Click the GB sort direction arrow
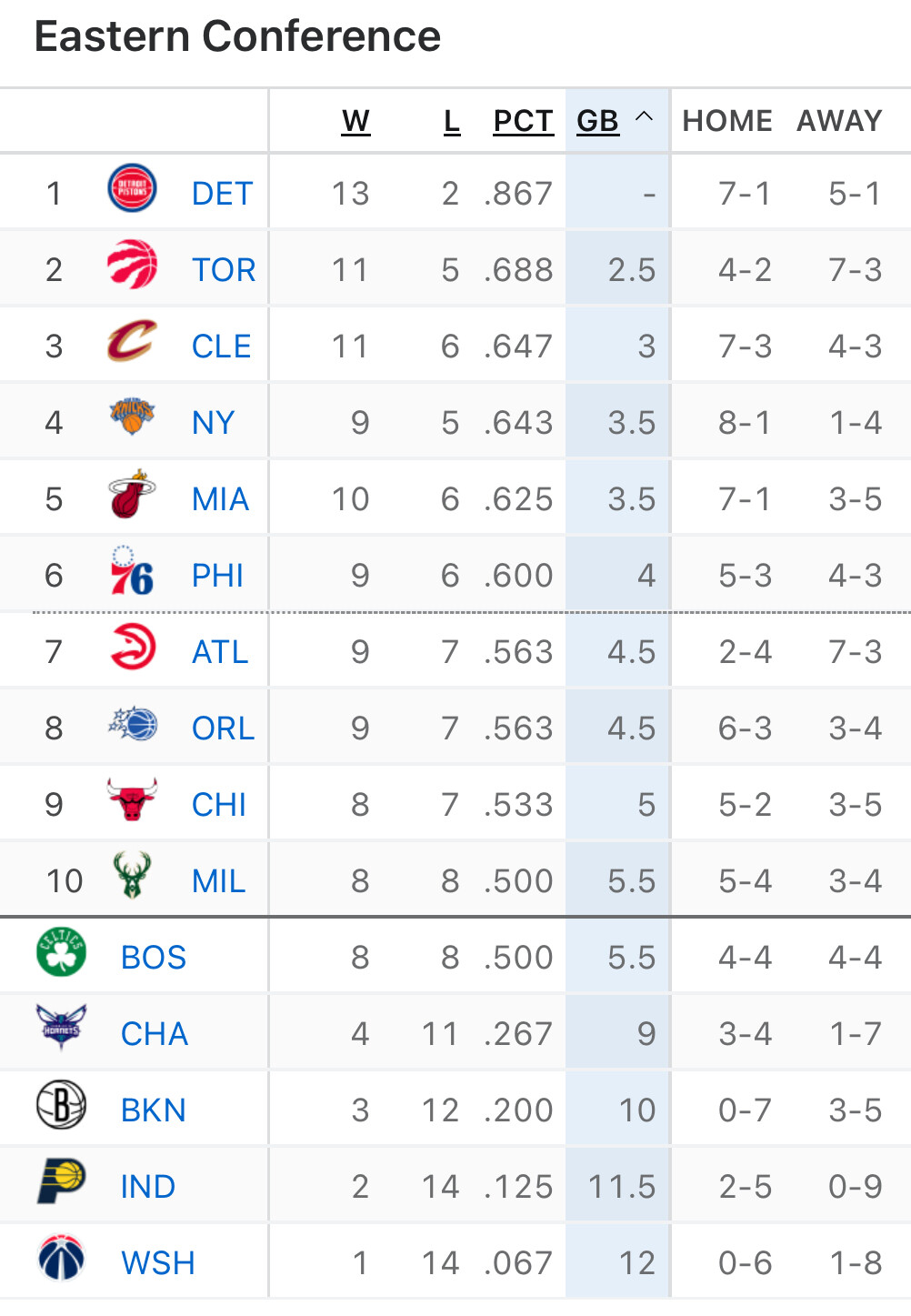The width and height of the screenshot is (911, 1316). click(644, 116)
